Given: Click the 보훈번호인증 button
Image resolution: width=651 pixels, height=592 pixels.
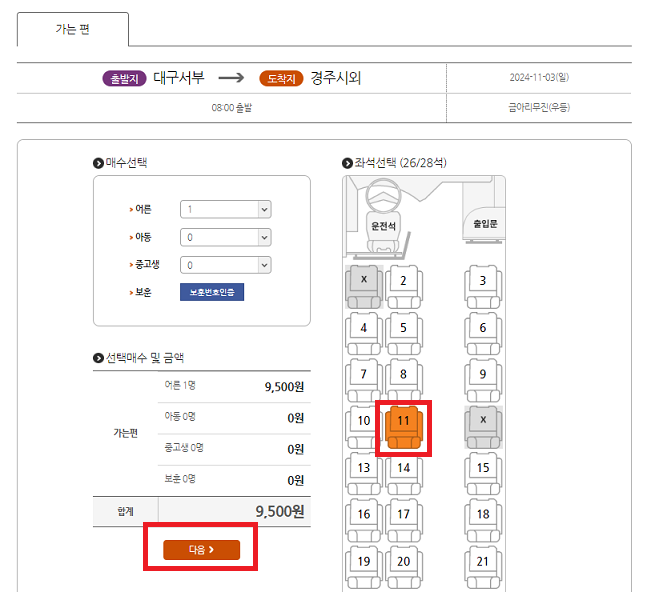Looking at the screenshot, I should (x=212, y=292).
